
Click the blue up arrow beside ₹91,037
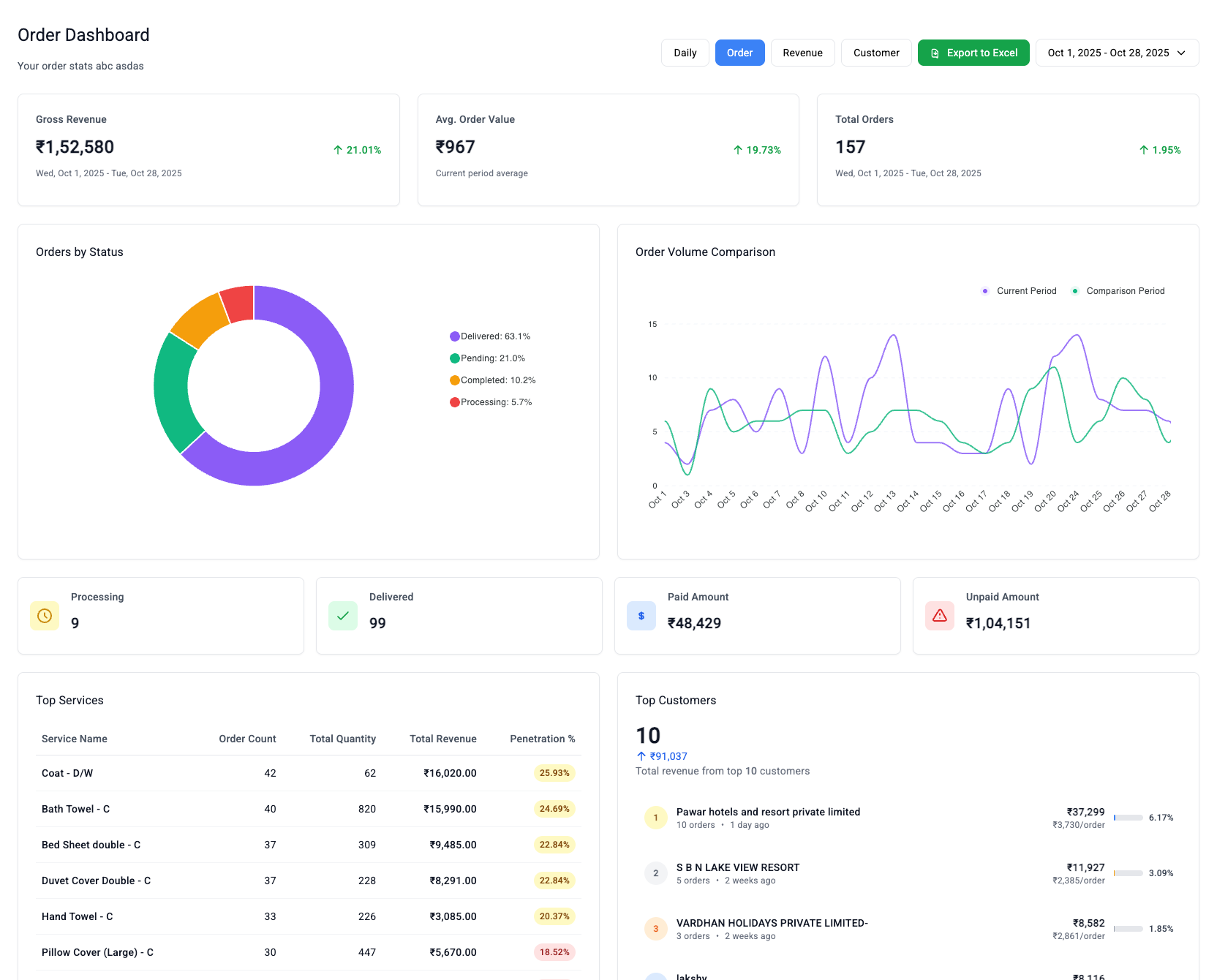[641, 756]
